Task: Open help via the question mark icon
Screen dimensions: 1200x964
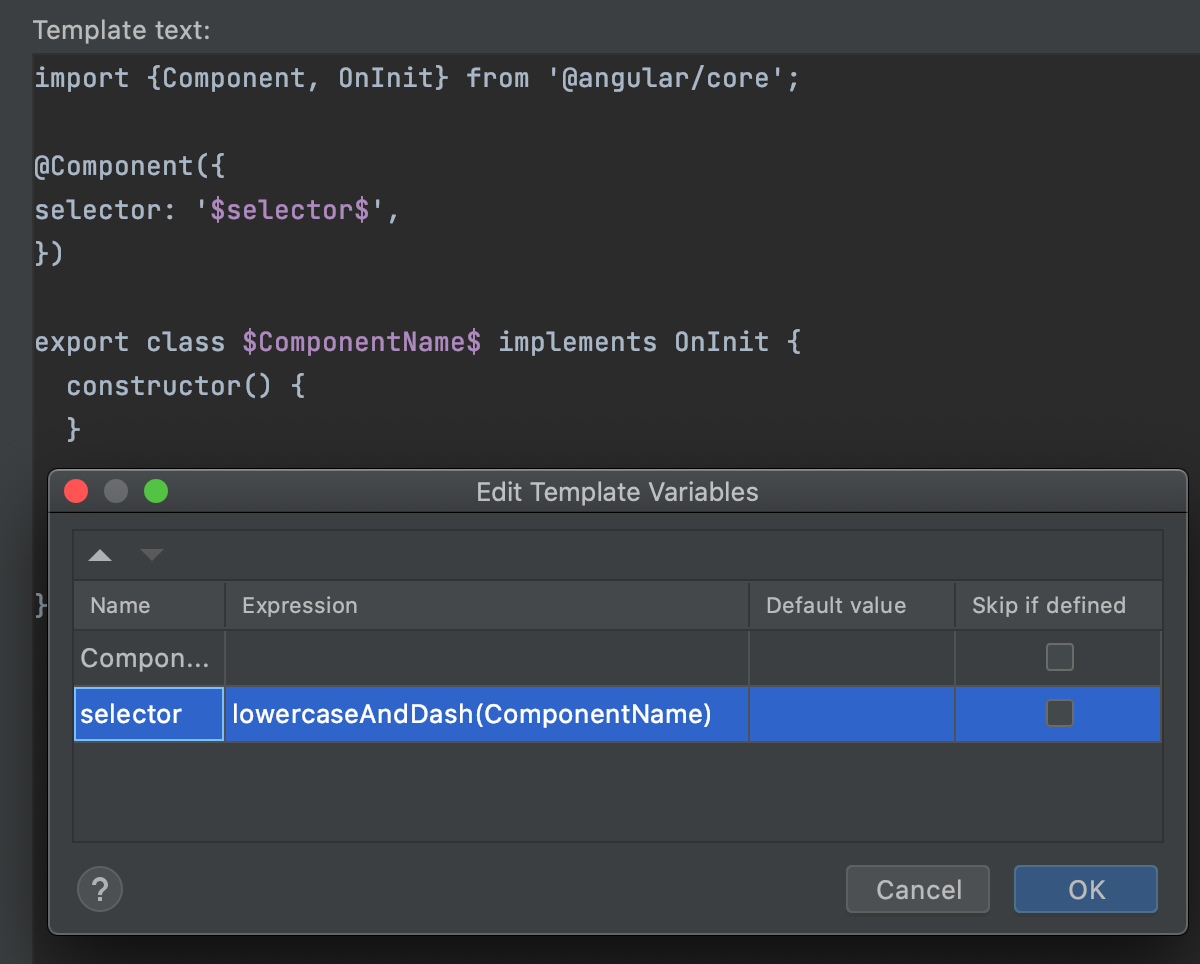Action: [100, 889]
